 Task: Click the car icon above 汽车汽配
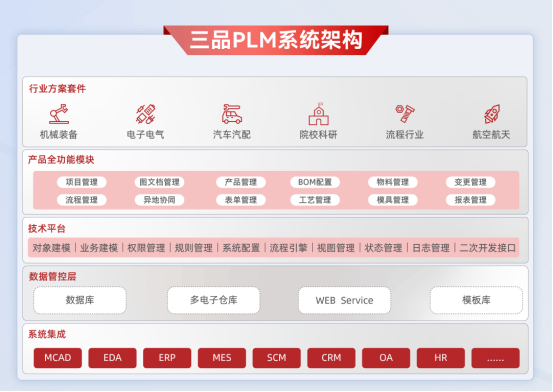232,114
